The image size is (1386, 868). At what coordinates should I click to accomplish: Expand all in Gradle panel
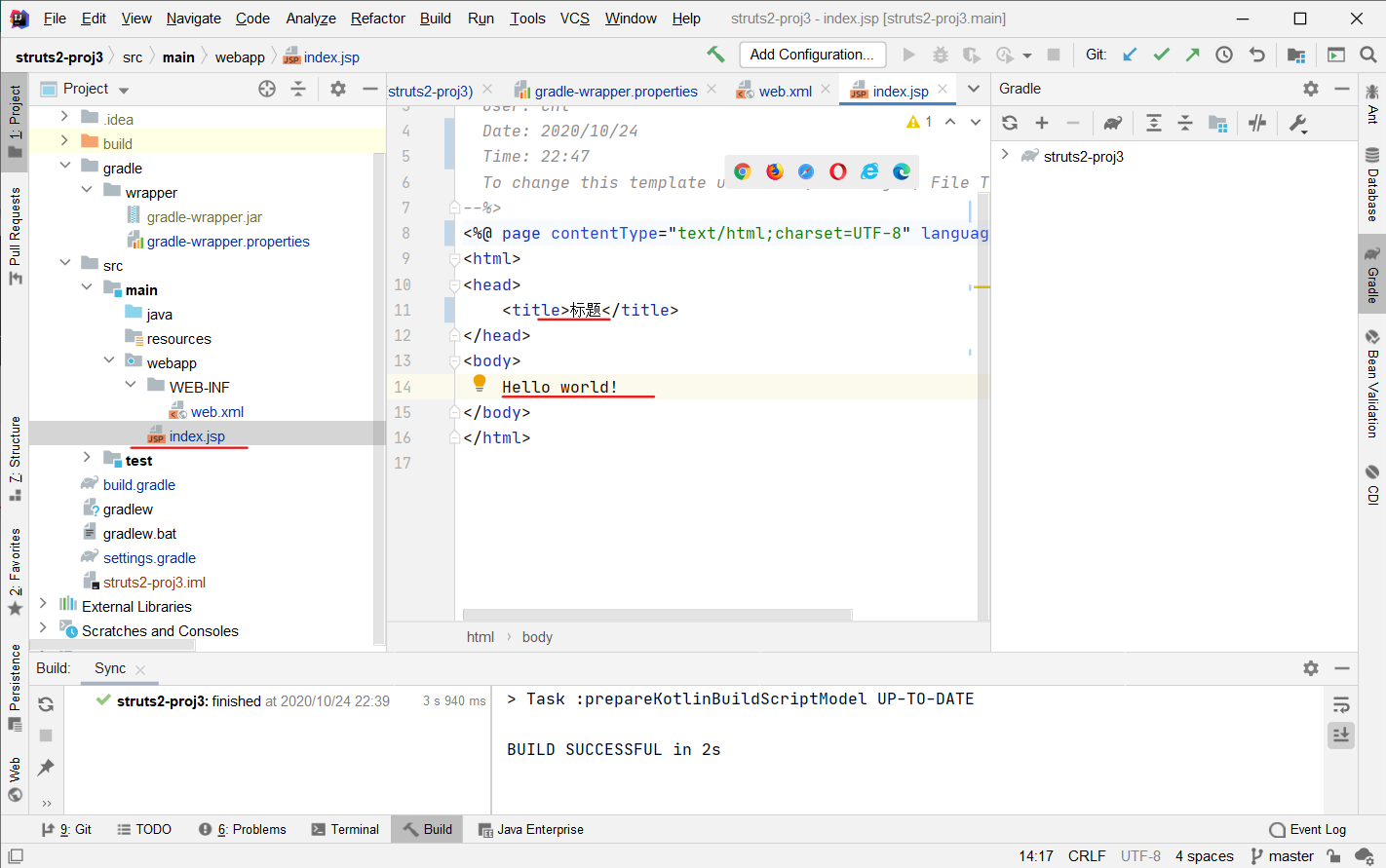1154,123
